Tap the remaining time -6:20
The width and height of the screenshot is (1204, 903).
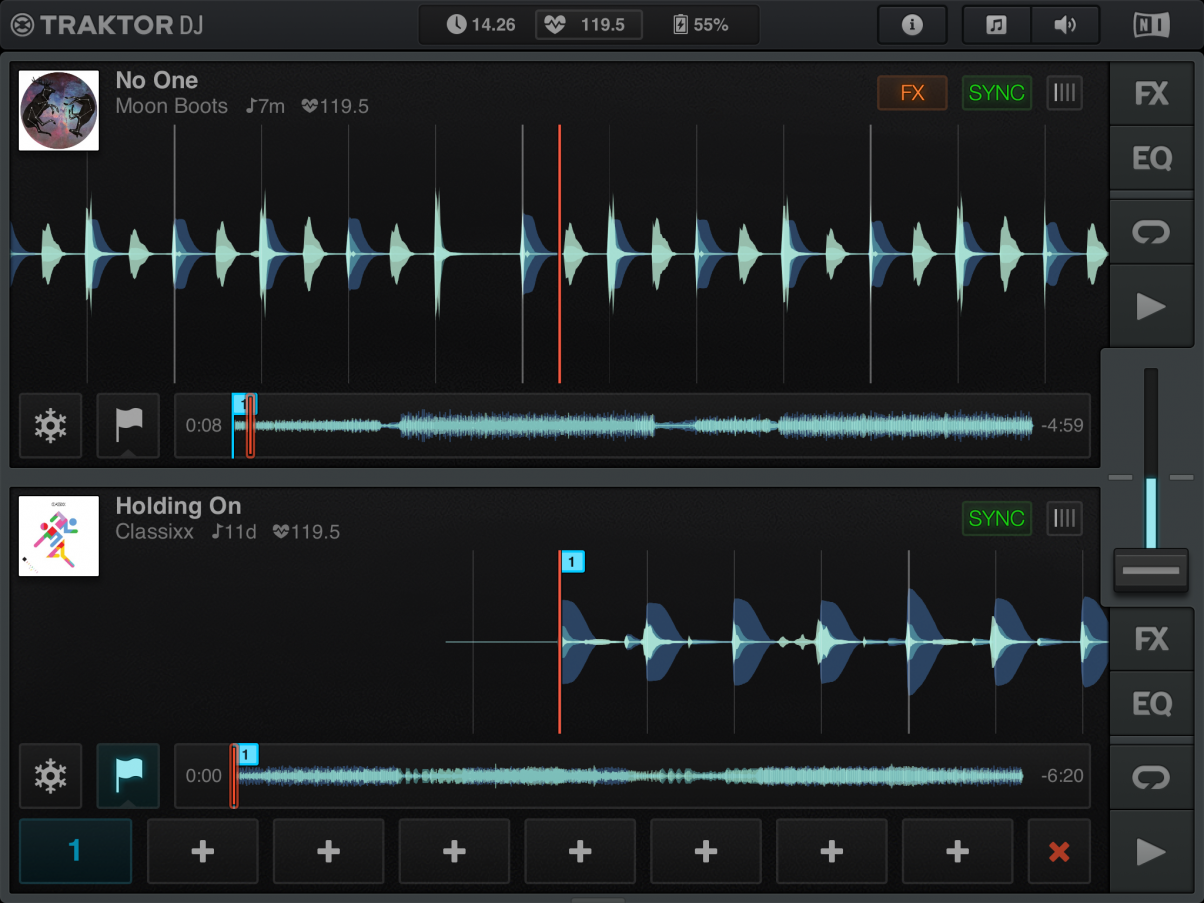click(1062, 776)
